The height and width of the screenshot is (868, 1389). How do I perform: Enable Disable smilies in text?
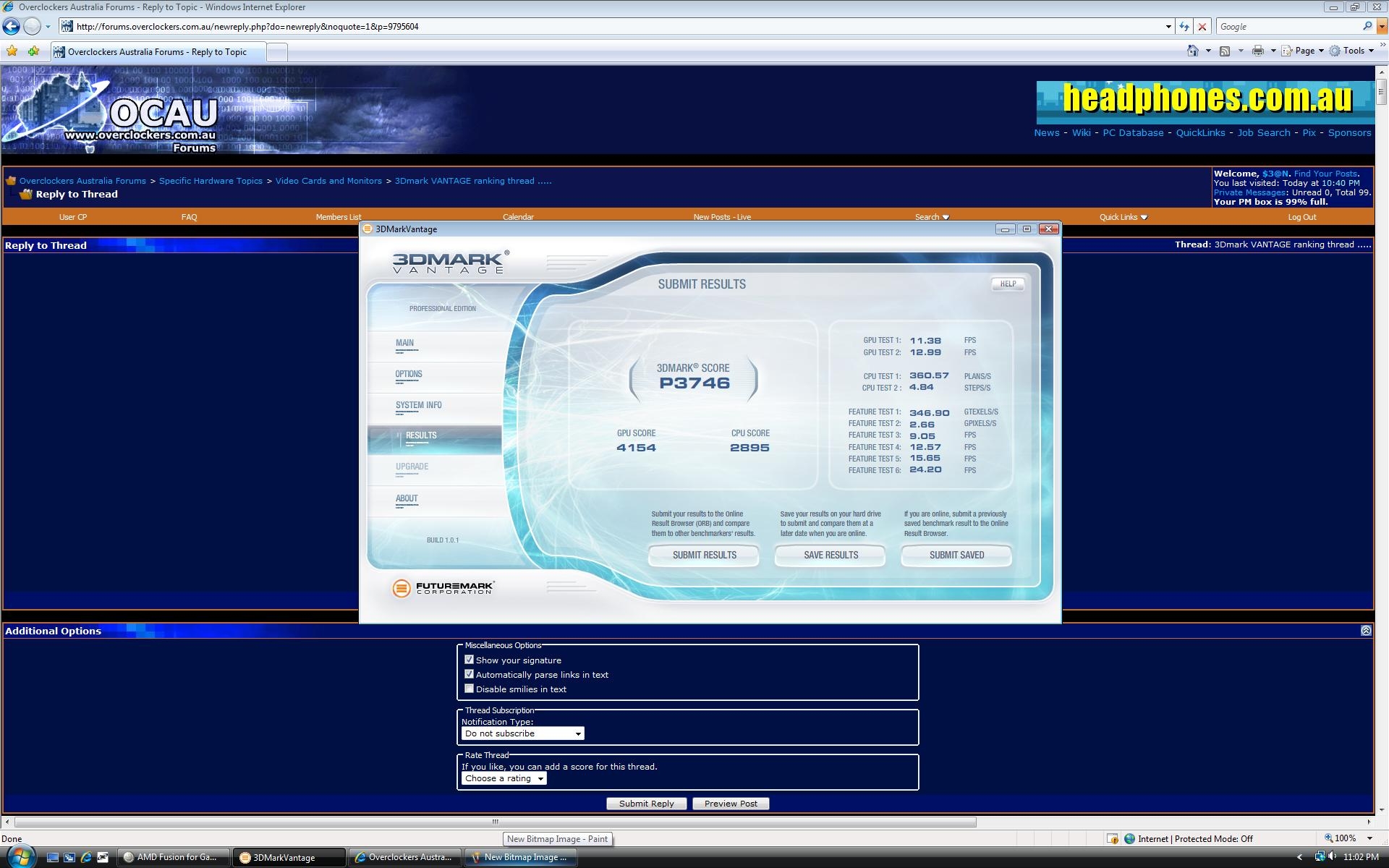470,689
